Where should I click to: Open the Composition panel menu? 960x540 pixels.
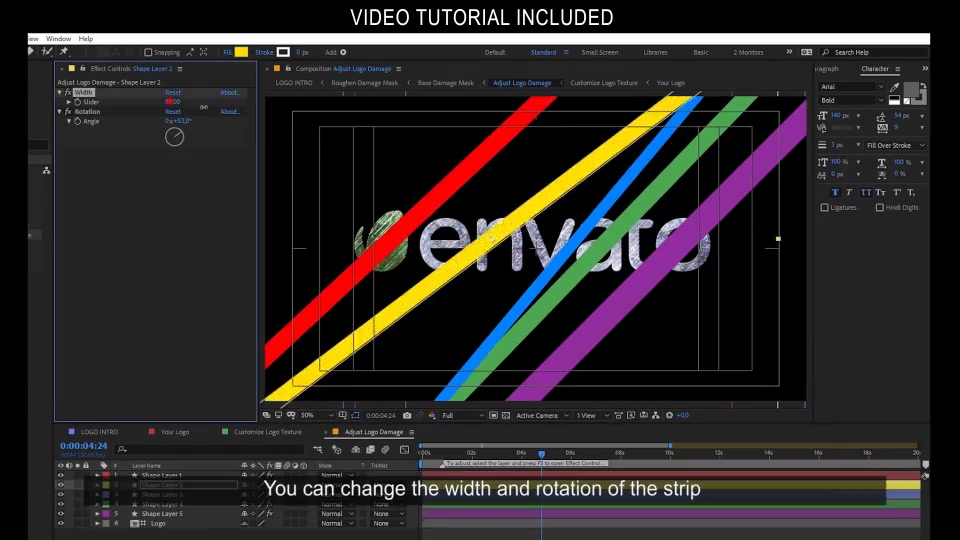[x=399, y=69]
